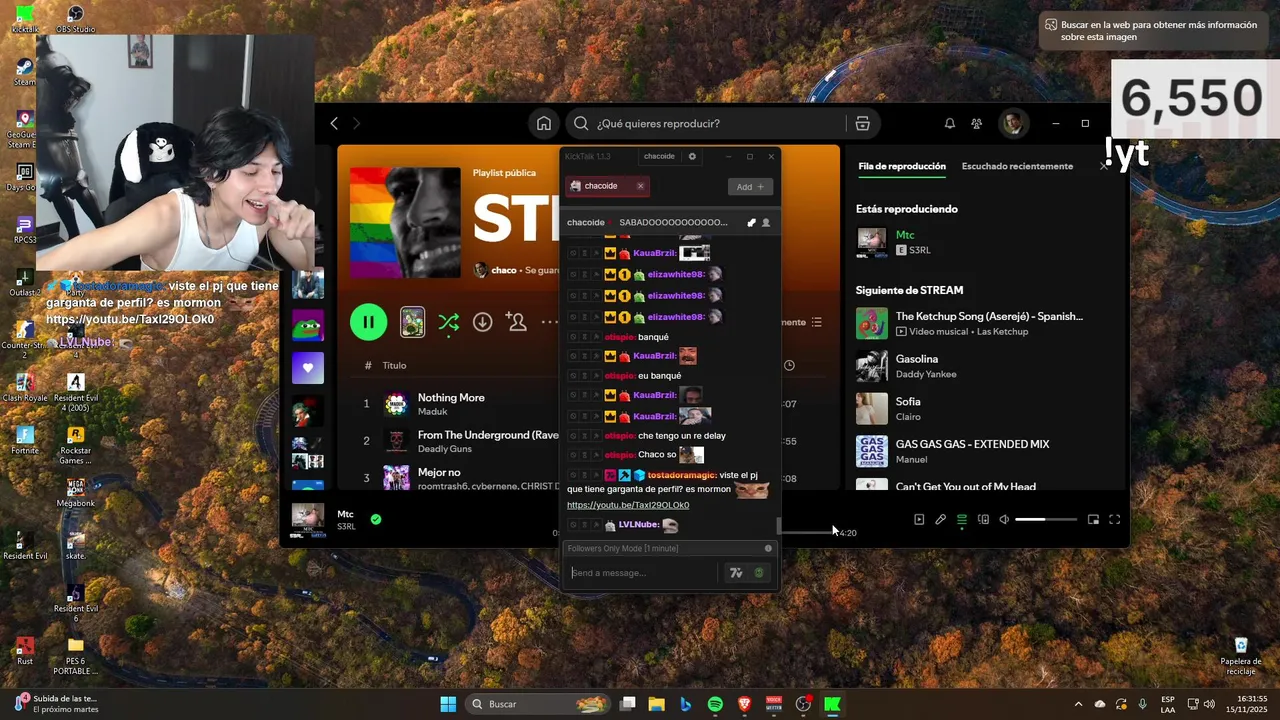Switch to 'Fila de reproducción' tab
Viewport: 1280px width, 720px height.
click(x=902, y=166)
